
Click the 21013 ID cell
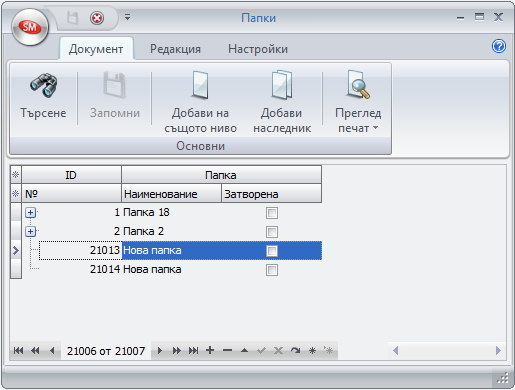(x=80, y=250)
